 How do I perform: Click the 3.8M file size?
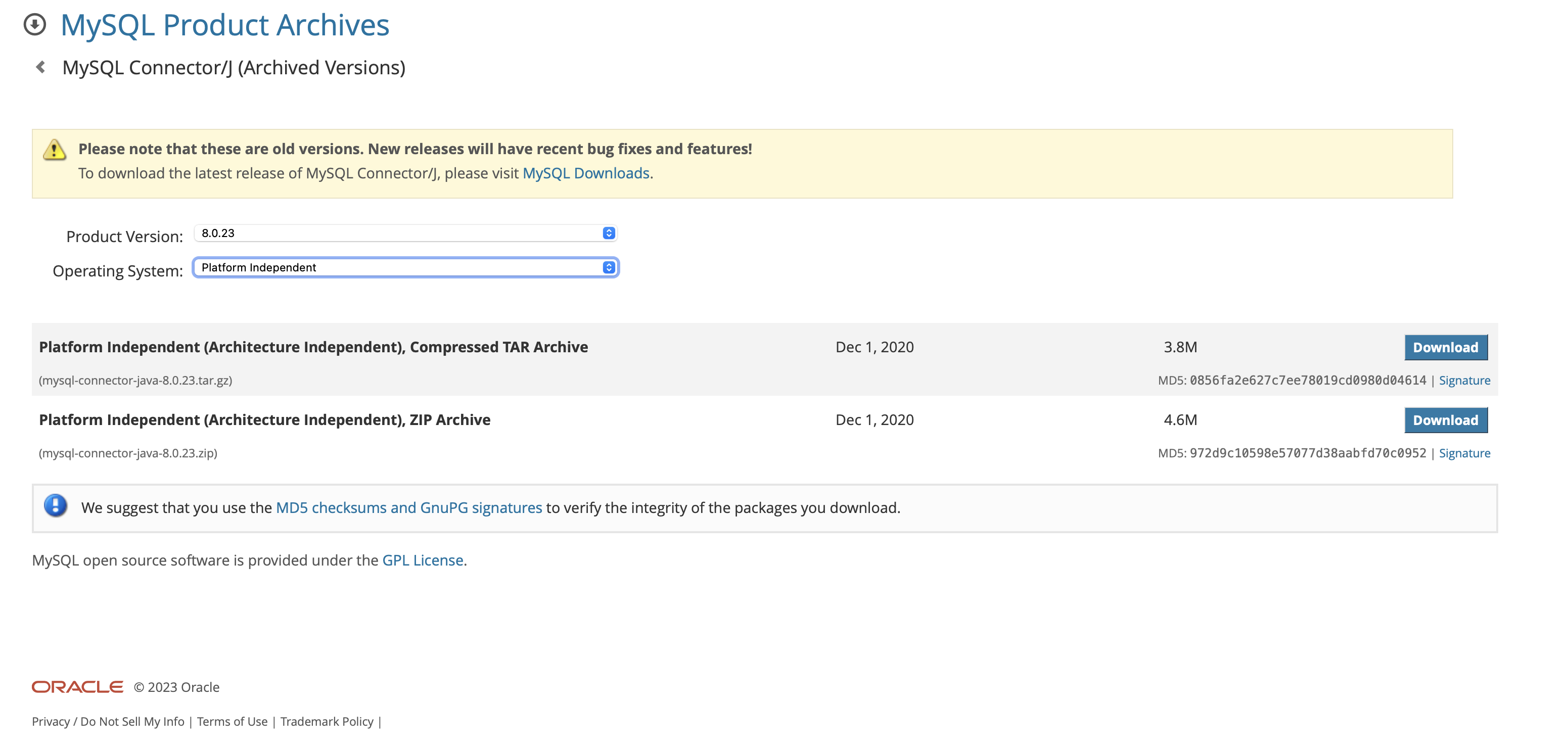coord(1180,347)
